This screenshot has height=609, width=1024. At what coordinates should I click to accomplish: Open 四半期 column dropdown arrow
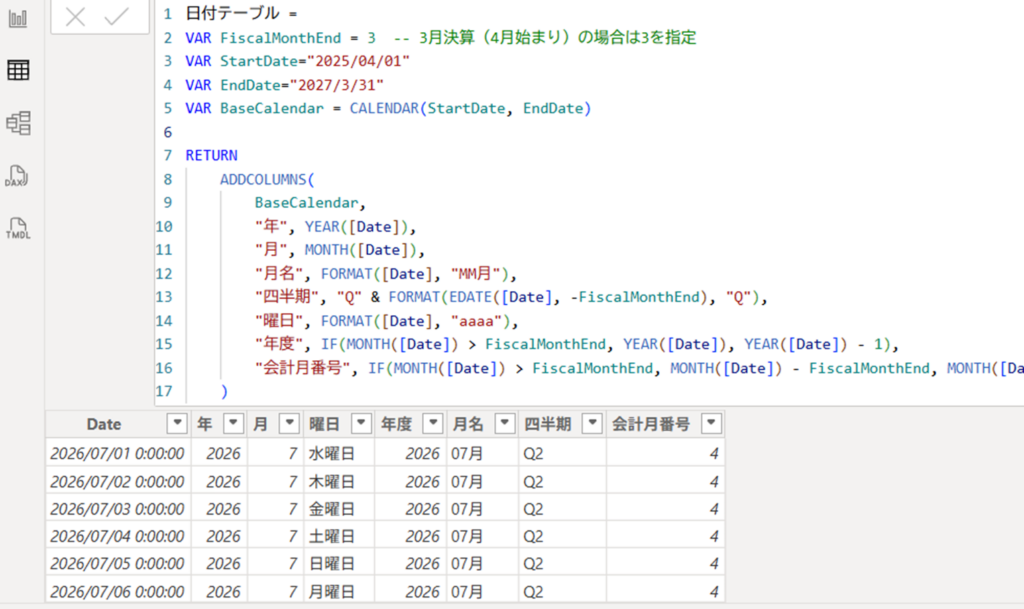point(592,423)
